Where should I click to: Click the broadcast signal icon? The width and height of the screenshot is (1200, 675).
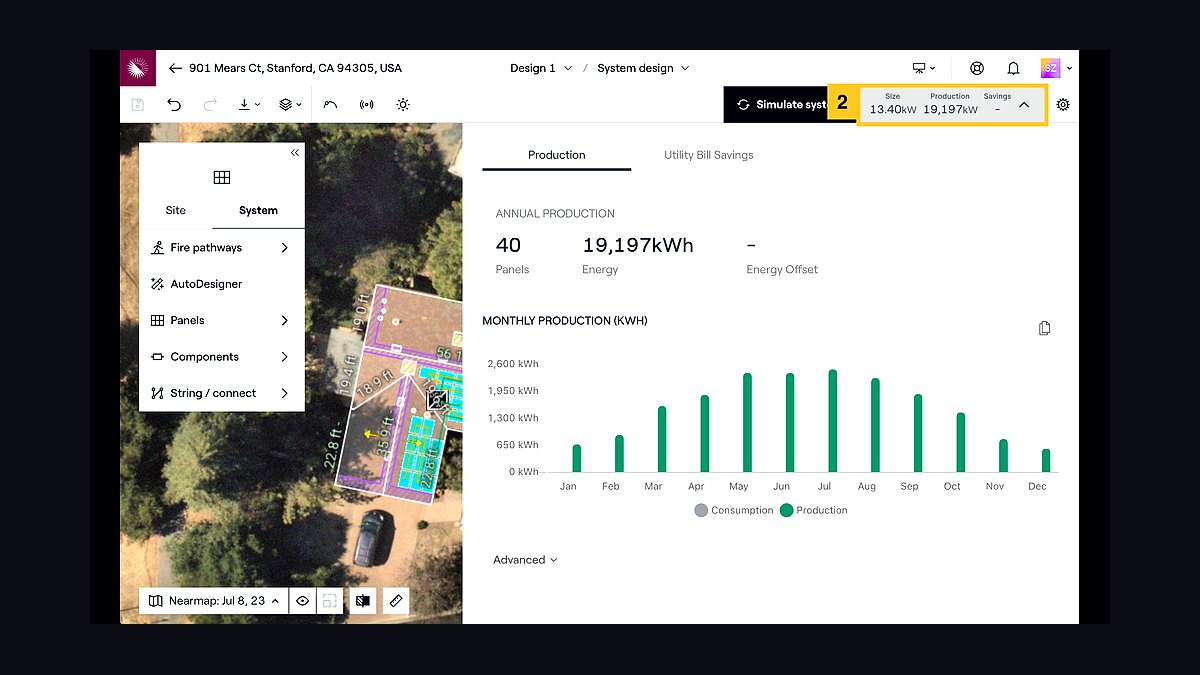click(366, 104)
